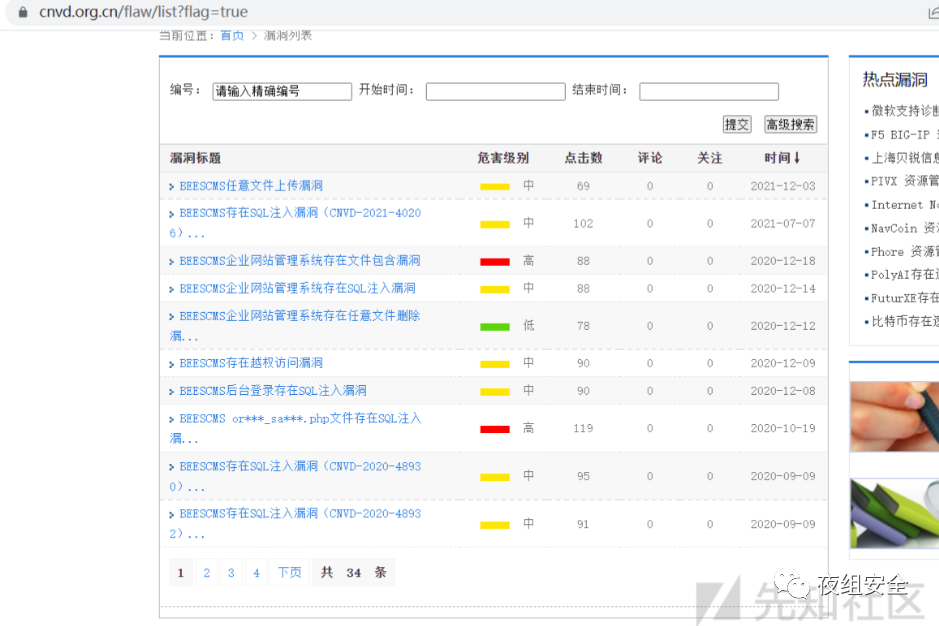Open BEESCMS or***_sa***.php SQL注入 entry
The image size is (939, 626).
click(x=295, y=428)
